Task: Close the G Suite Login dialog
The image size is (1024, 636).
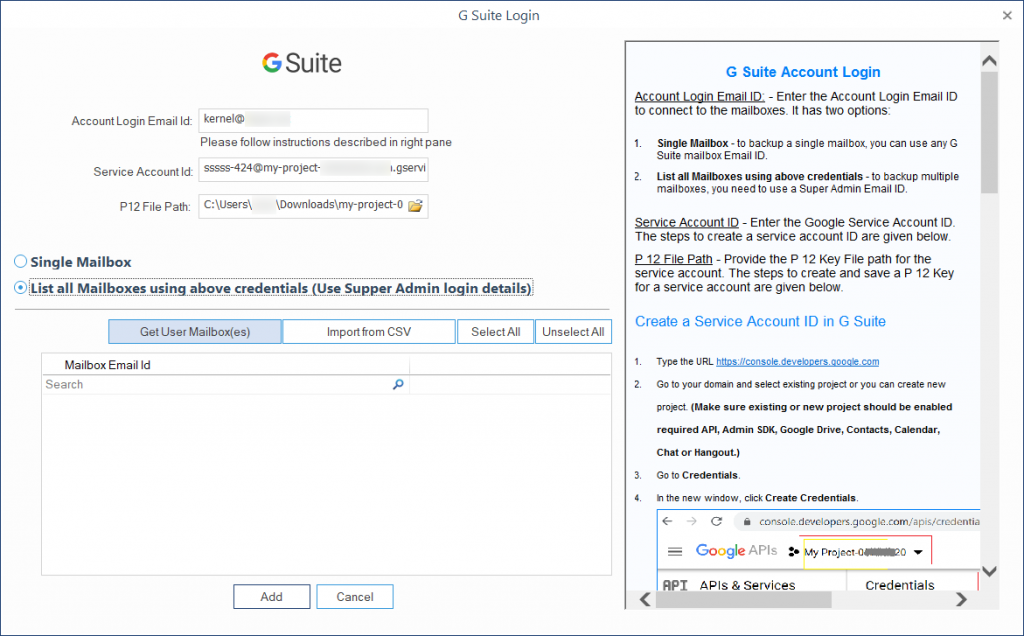Action: (1007, 15)
